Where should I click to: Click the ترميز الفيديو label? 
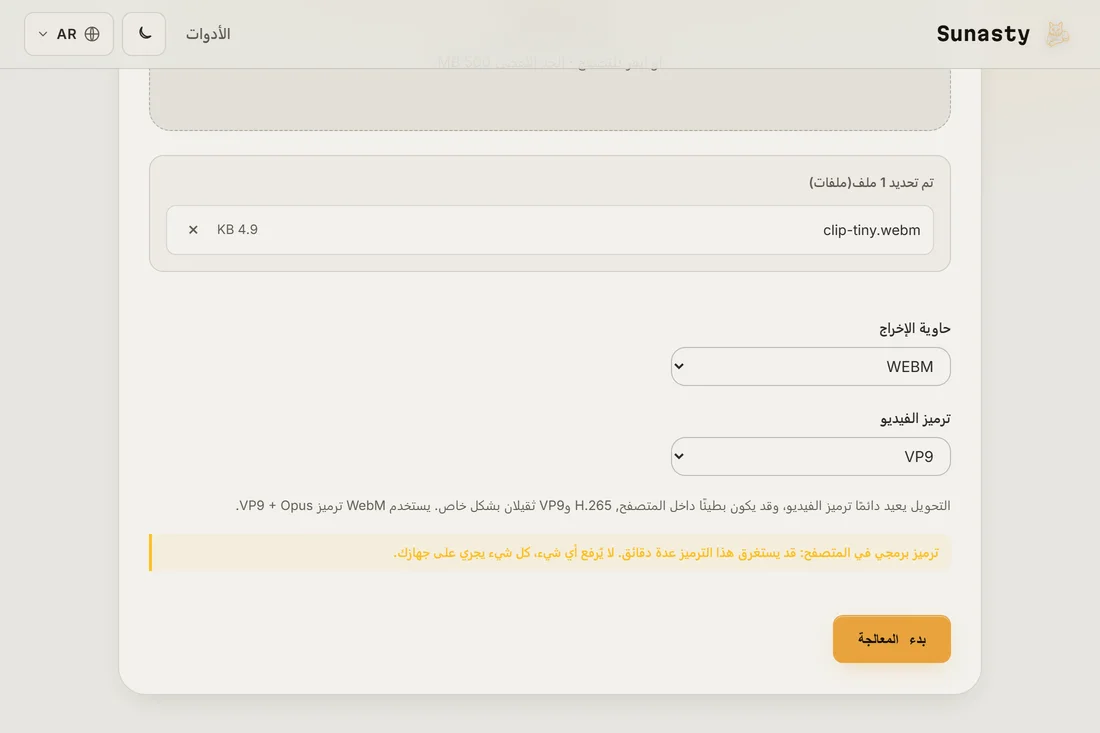915,419
